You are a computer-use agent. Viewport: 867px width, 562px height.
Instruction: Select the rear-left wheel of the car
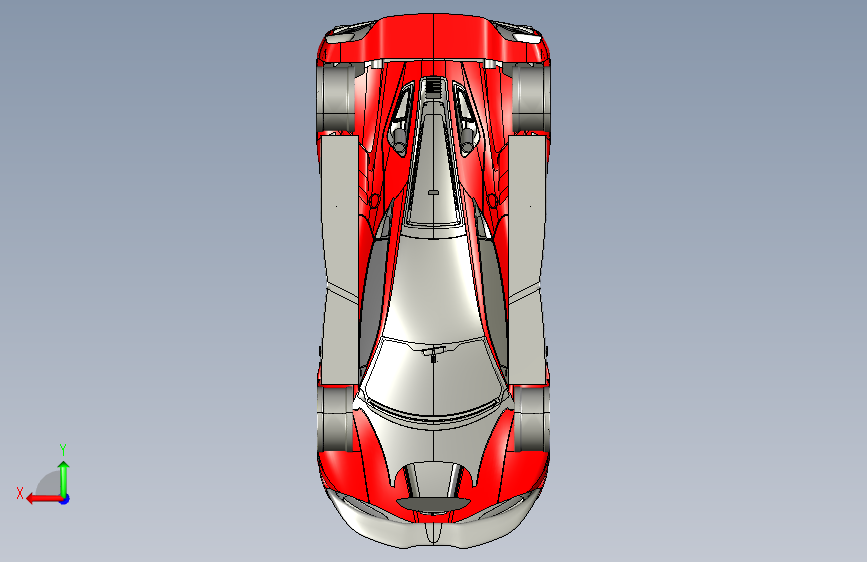coord(335,98)
